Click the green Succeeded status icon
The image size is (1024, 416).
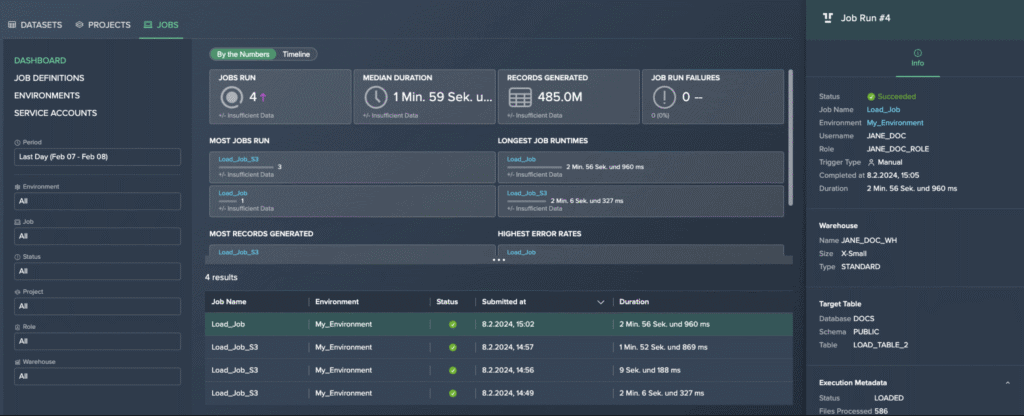pyautogui.click(x=871, y=97)
